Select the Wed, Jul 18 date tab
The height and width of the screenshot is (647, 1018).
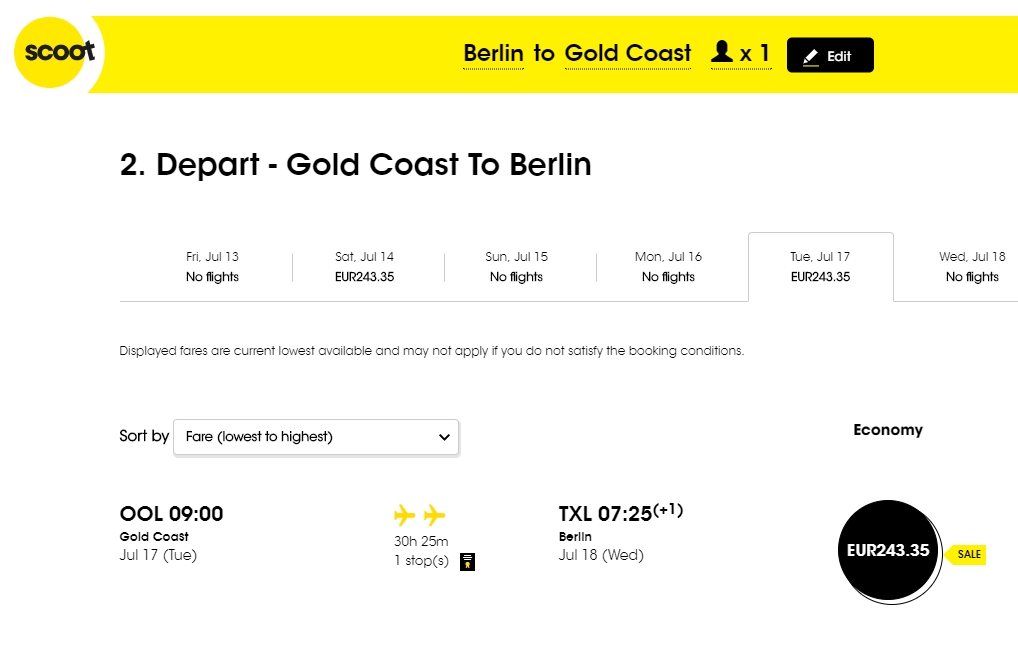tap(972, 267)
